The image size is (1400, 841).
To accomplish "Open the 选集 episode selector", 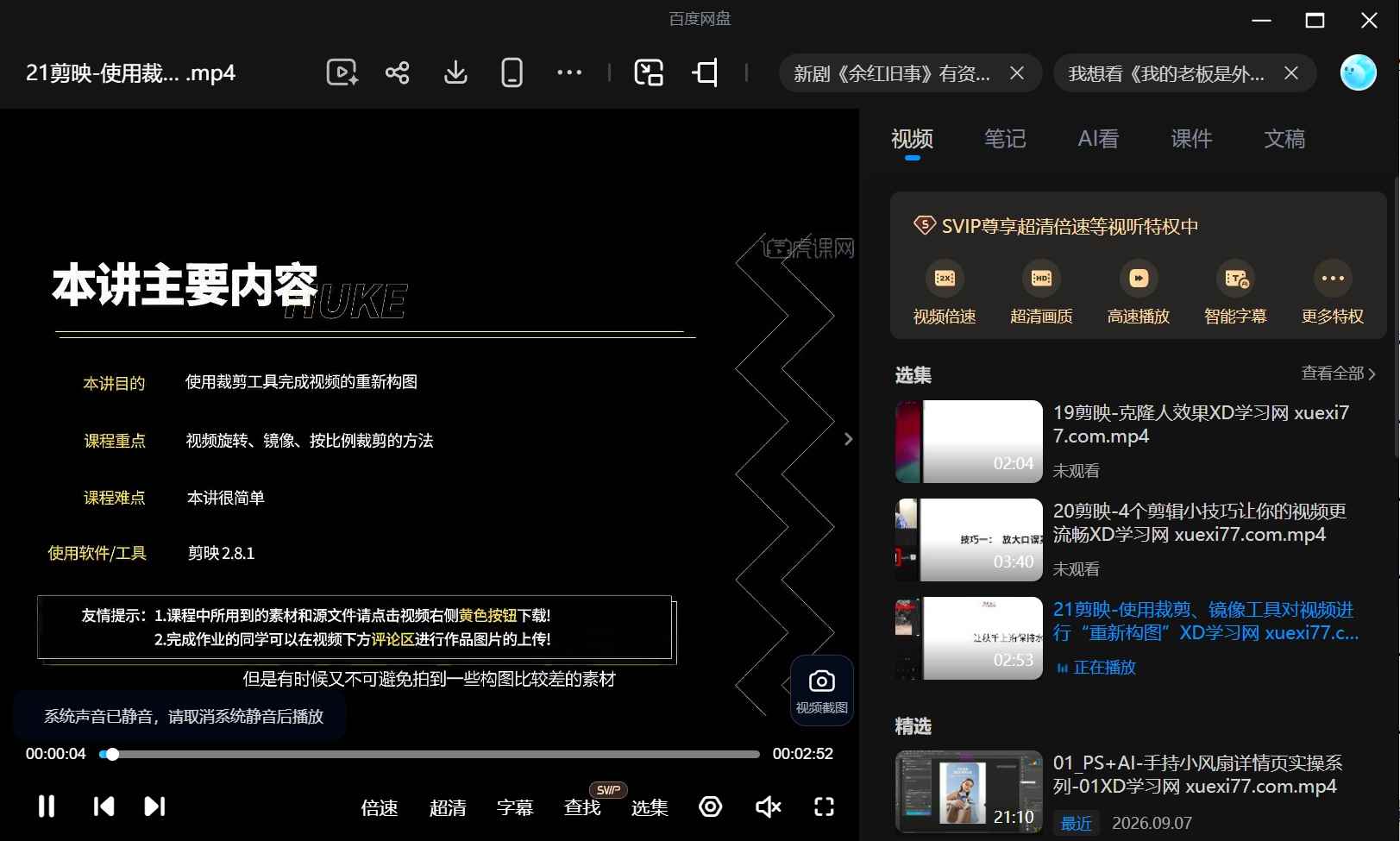I will (650, 807).
